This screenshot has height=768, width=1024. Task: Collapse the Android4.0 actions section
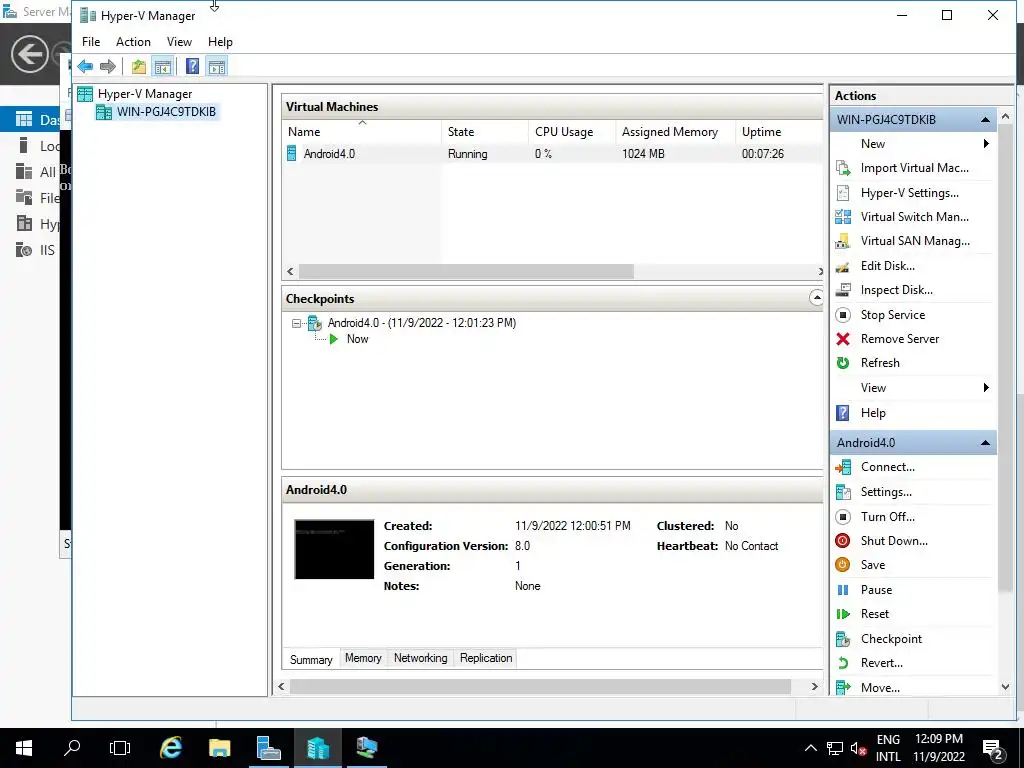click(985, 443)
